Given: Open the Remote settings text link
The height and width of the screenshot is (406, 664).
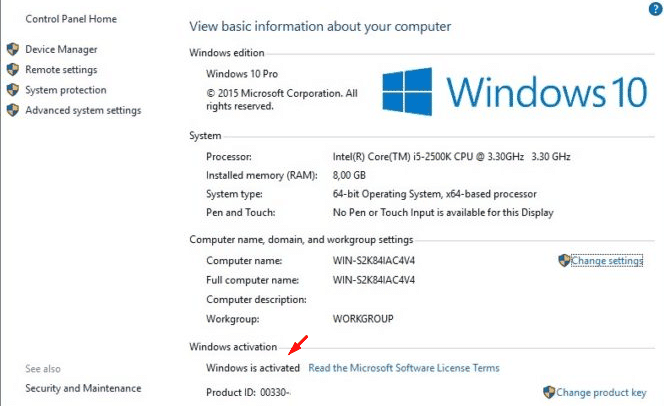Looking at the screenshot, I should pos(61,70).
